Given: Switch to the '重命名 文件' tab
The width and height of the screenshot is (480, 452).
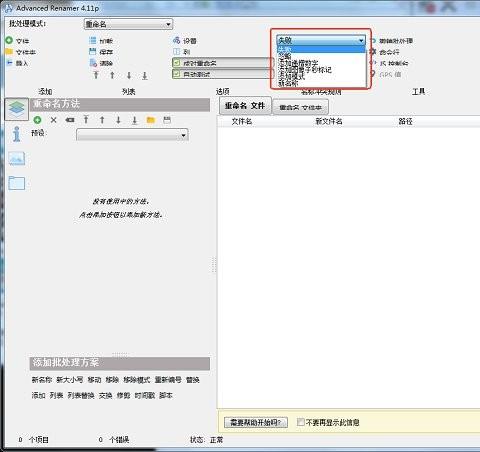Looking at the screenshot, I should 245,106.
